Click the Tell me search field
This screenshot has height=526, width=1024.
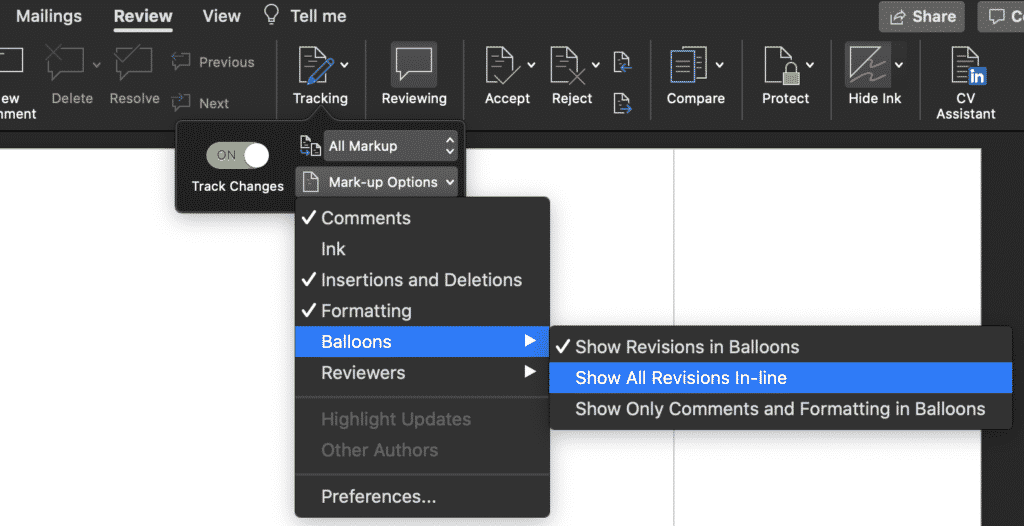(318, 16)
